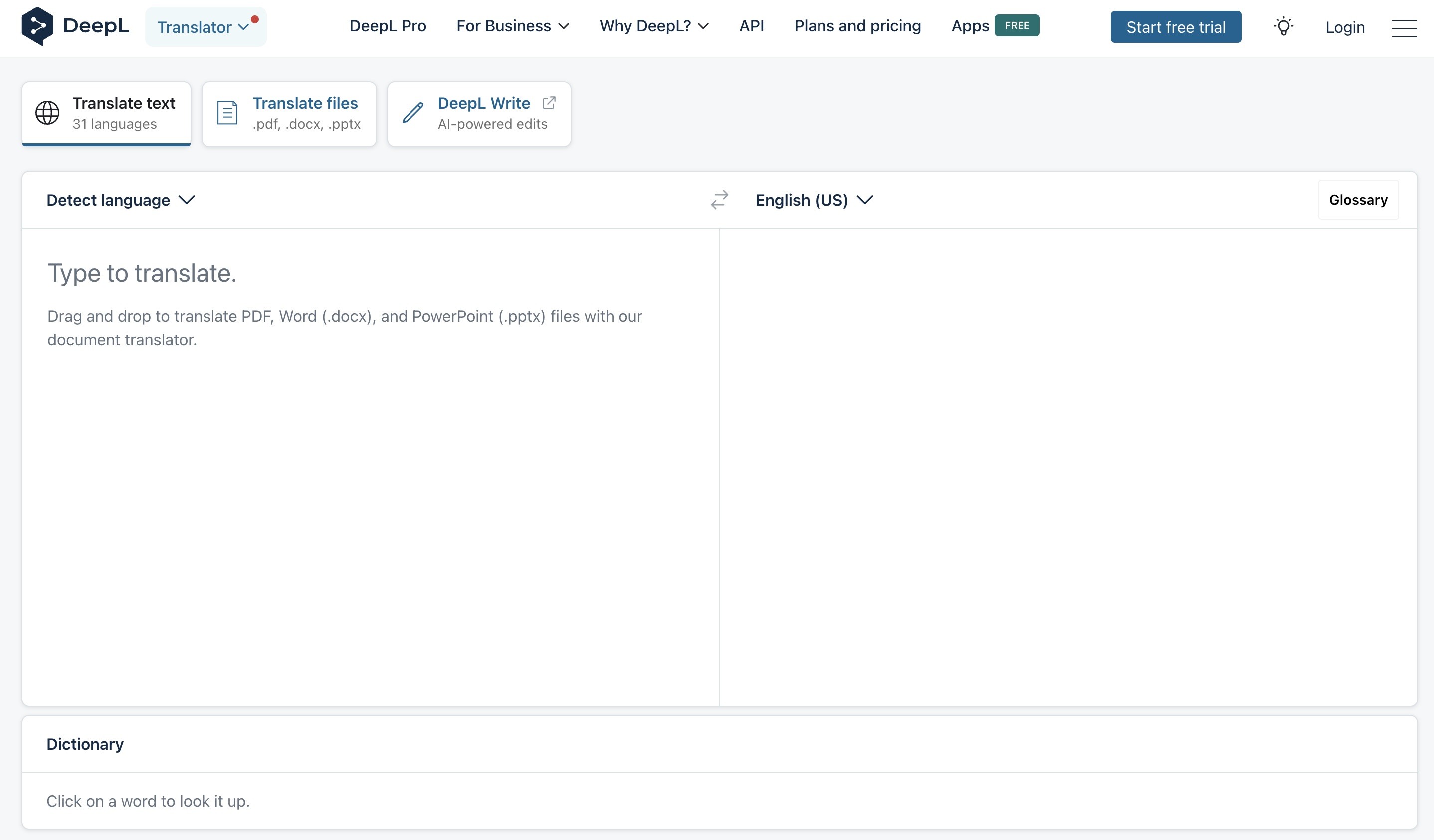
Task: Open the hamburger menu icon
Action: 1404,28
